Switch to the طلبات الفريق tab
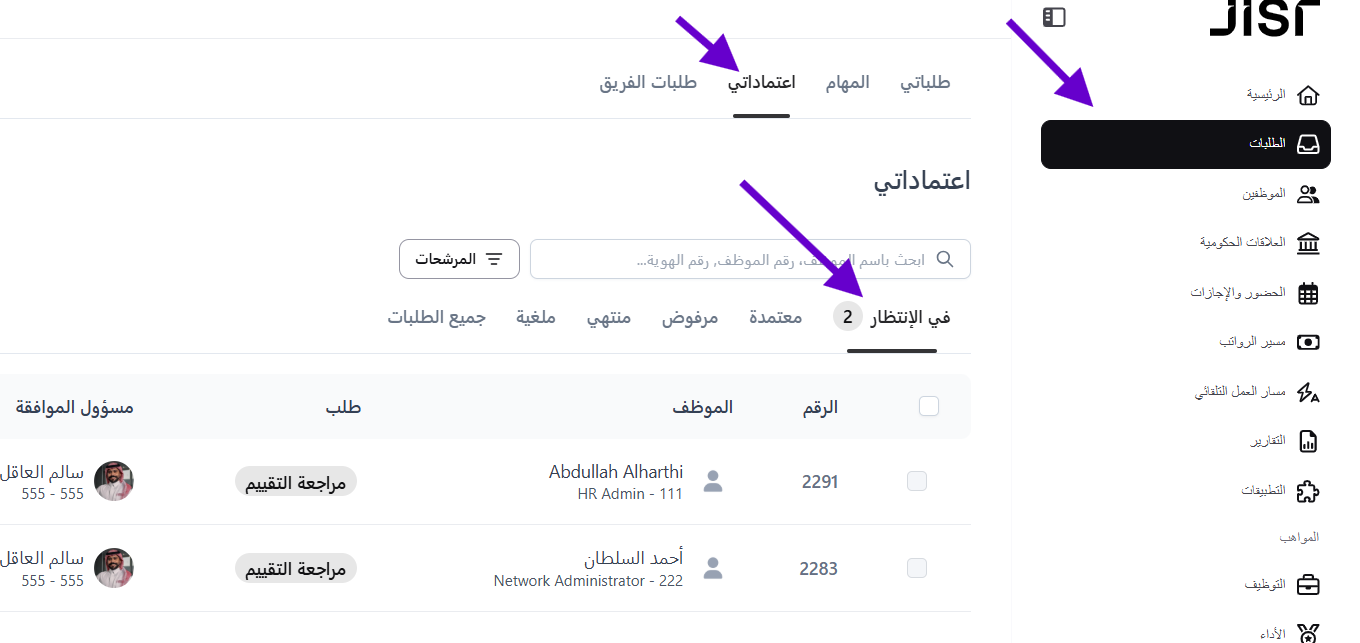Screen dimensions: 1360x643 pyautogui.click(x=648, y=83)
